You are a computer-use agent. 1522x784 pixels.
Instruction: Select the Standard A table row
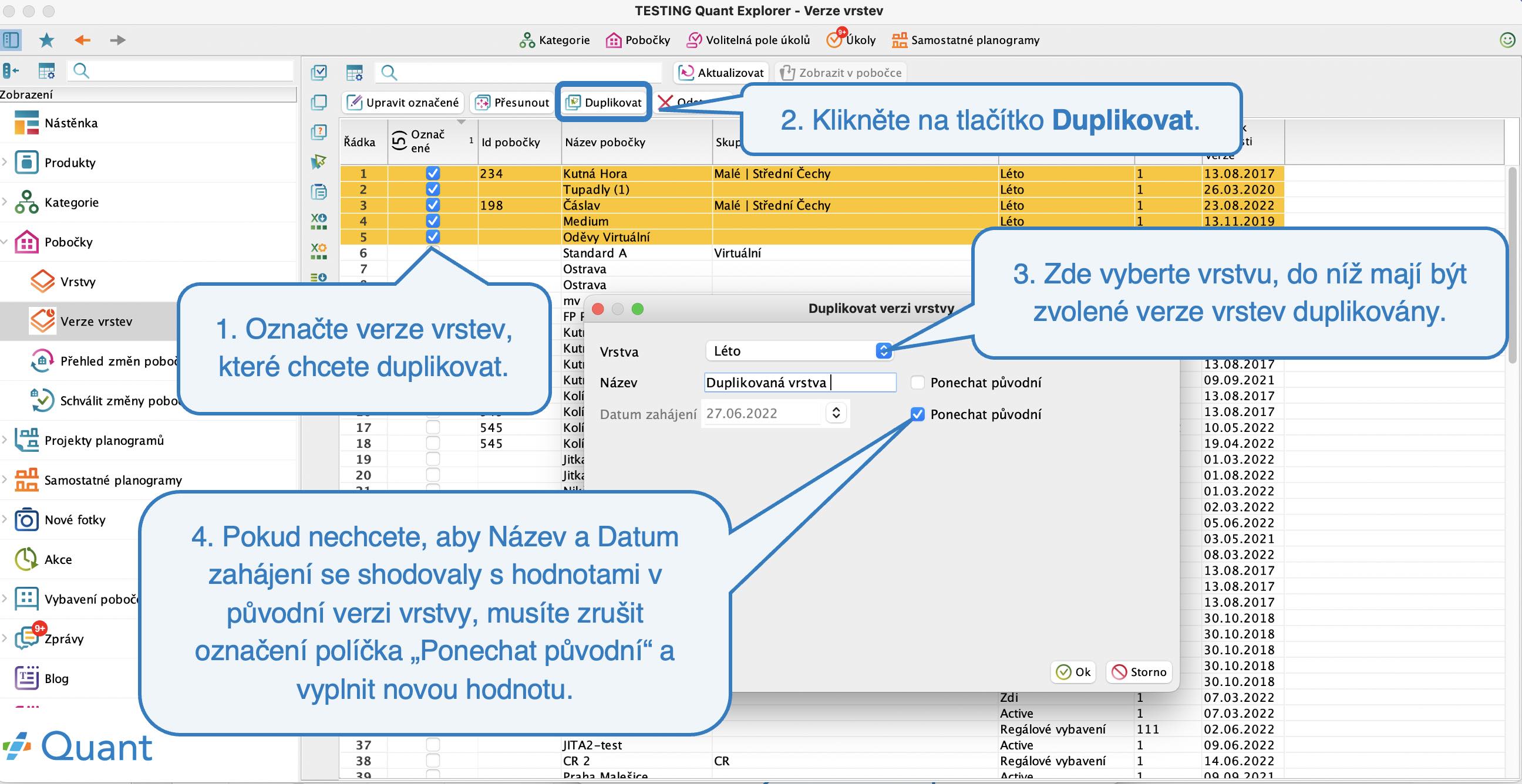pos(812,253)
